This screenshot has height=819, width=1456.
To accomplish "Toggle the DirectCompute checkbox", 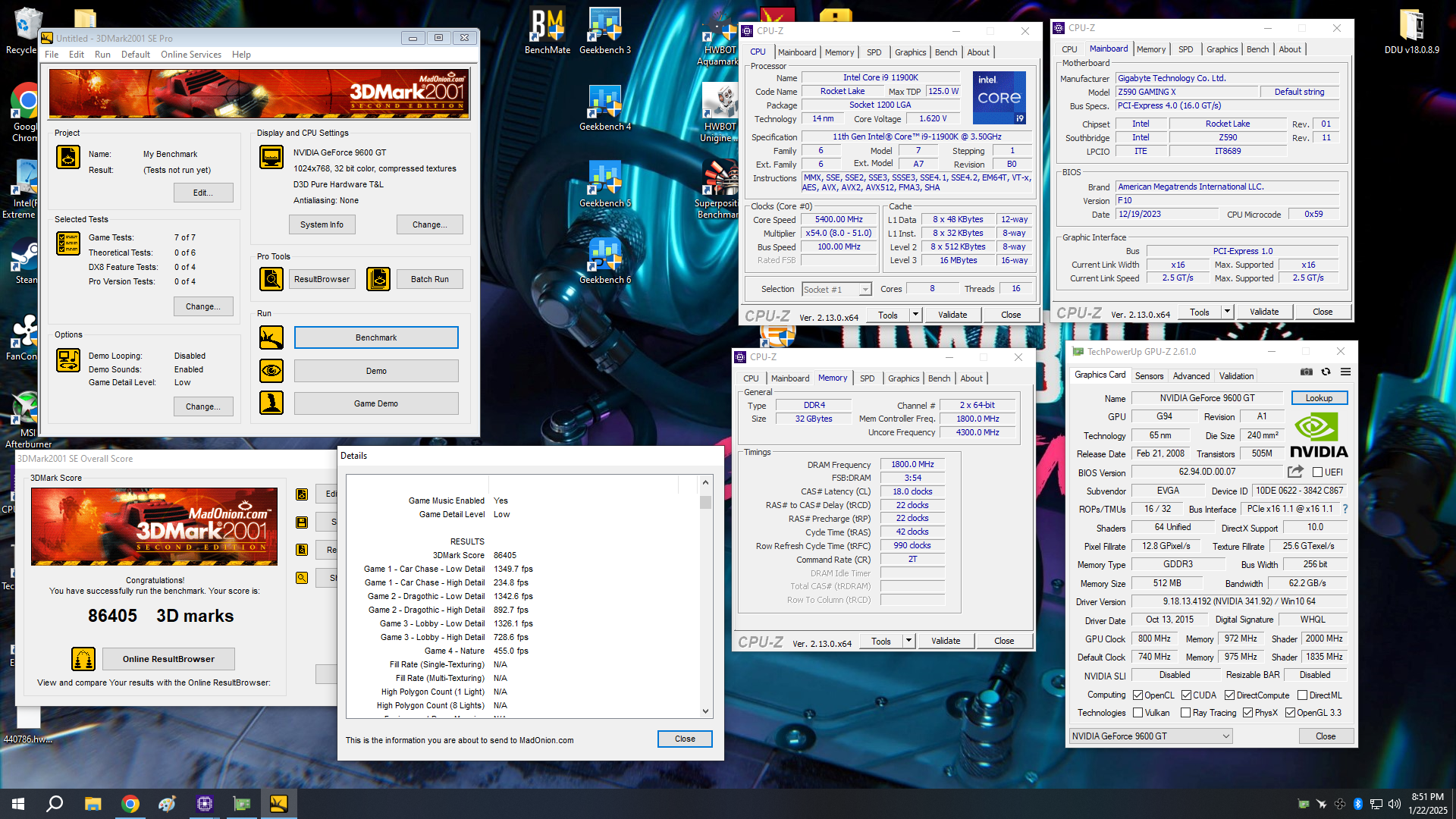I will tap(1229, 695).
